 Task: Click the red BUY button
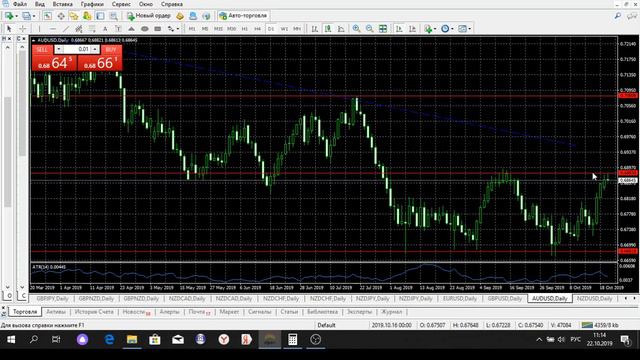(111, 49)
